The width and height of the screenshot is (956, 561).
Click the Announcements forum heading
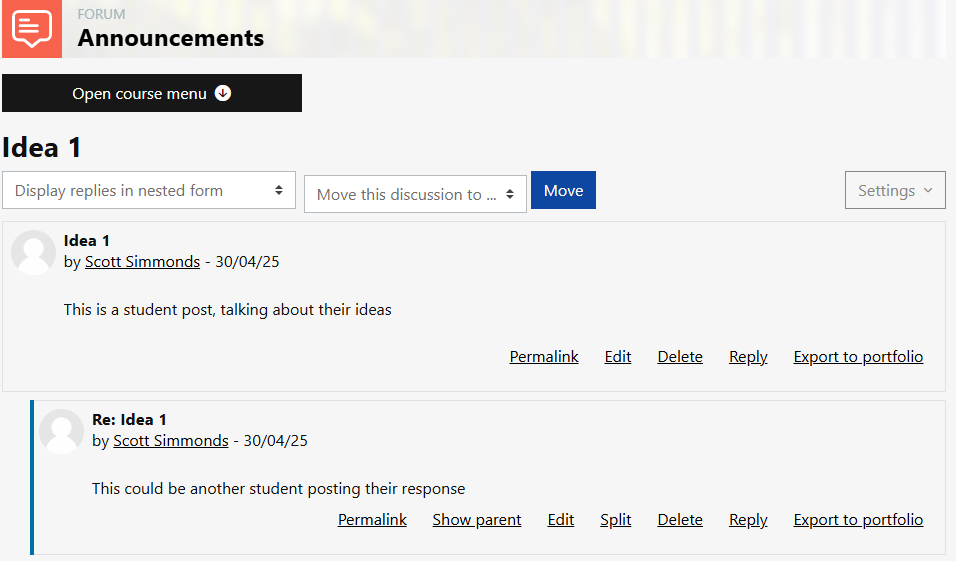point(171,38)
